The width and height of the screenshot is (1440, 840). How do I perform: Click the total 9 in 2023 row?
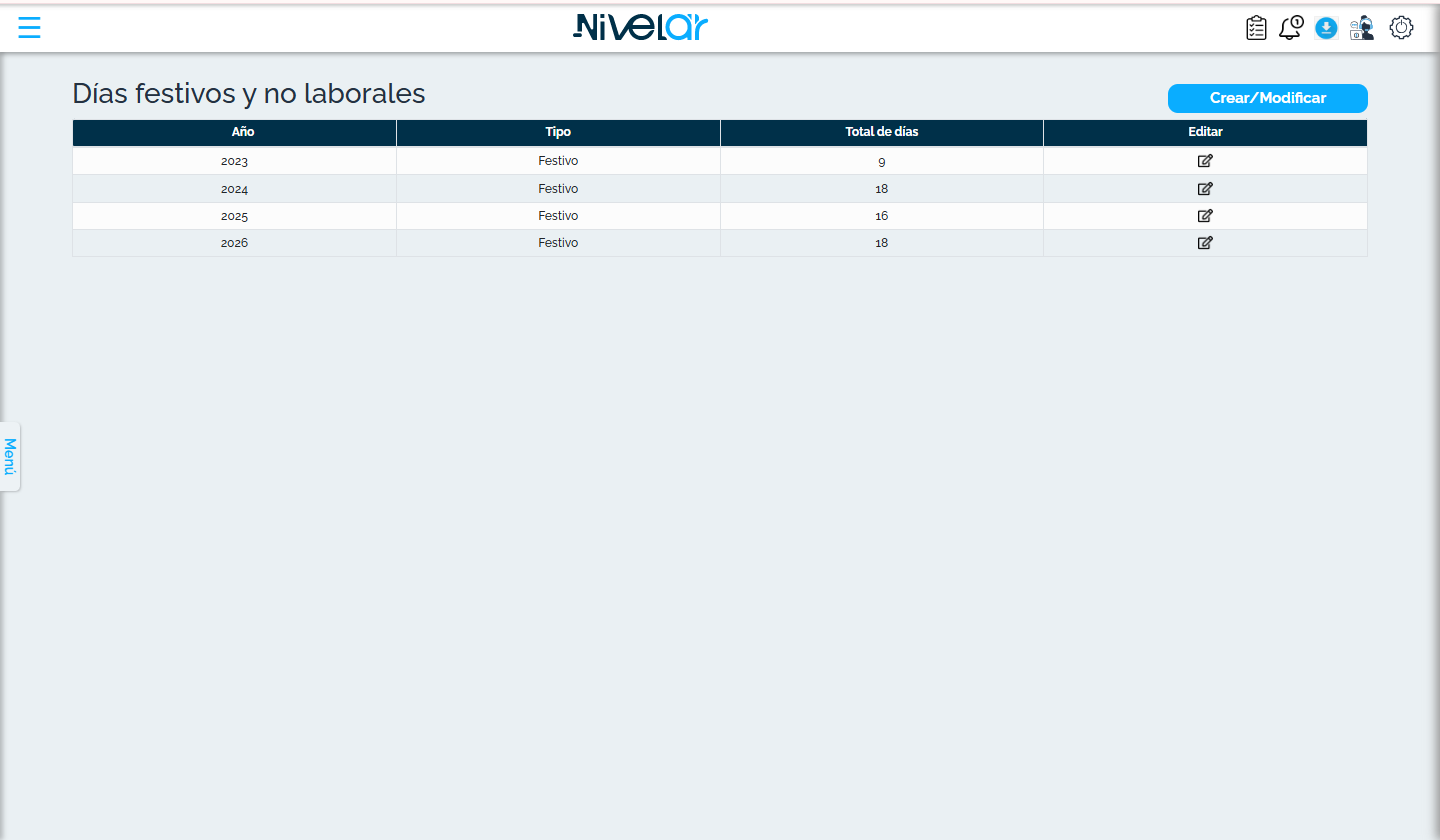pos(881,161)
